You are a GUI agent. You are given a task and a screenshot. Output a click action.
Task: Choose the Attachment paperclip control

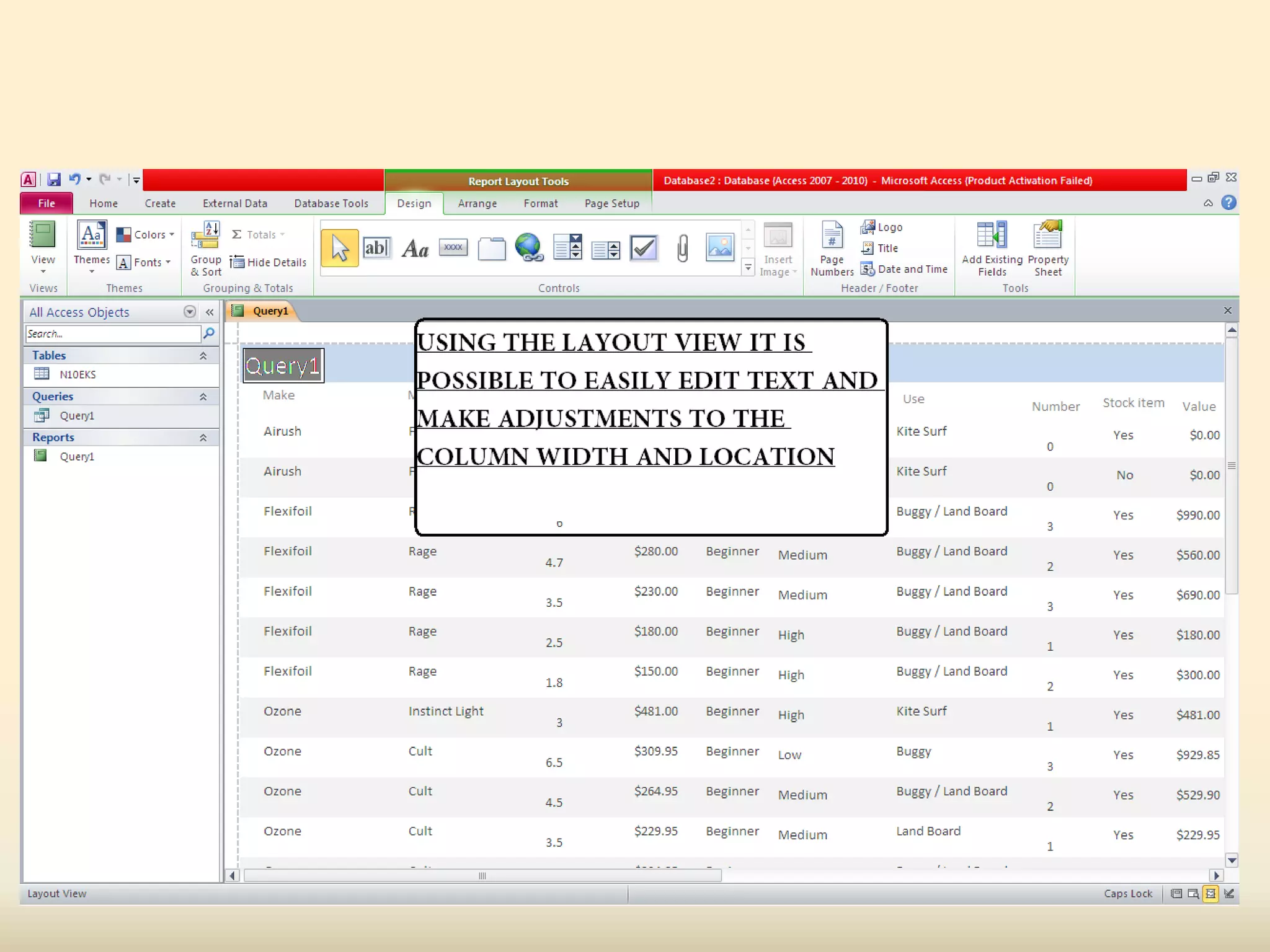tap(682, 249)
